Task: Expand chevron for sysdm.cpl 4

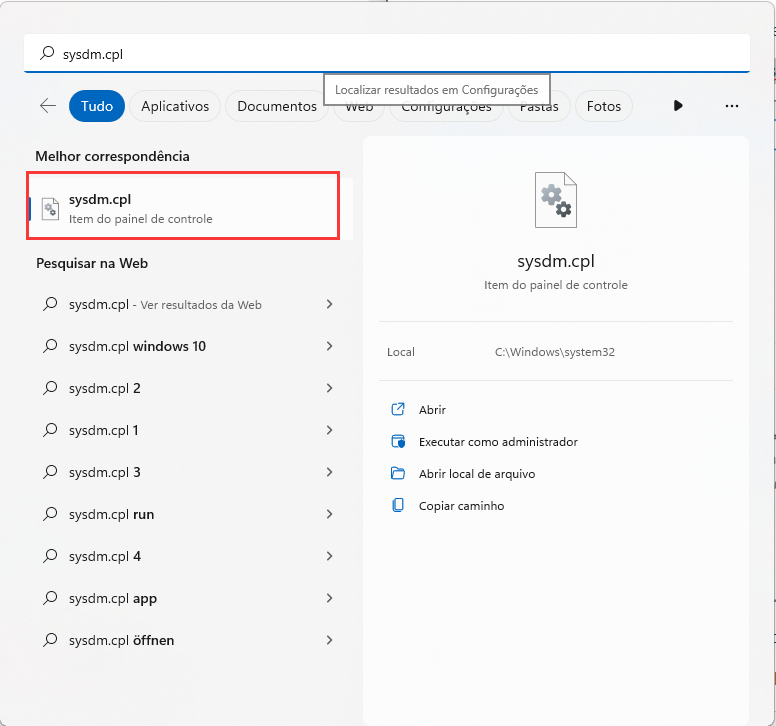Action: [329, 556]
